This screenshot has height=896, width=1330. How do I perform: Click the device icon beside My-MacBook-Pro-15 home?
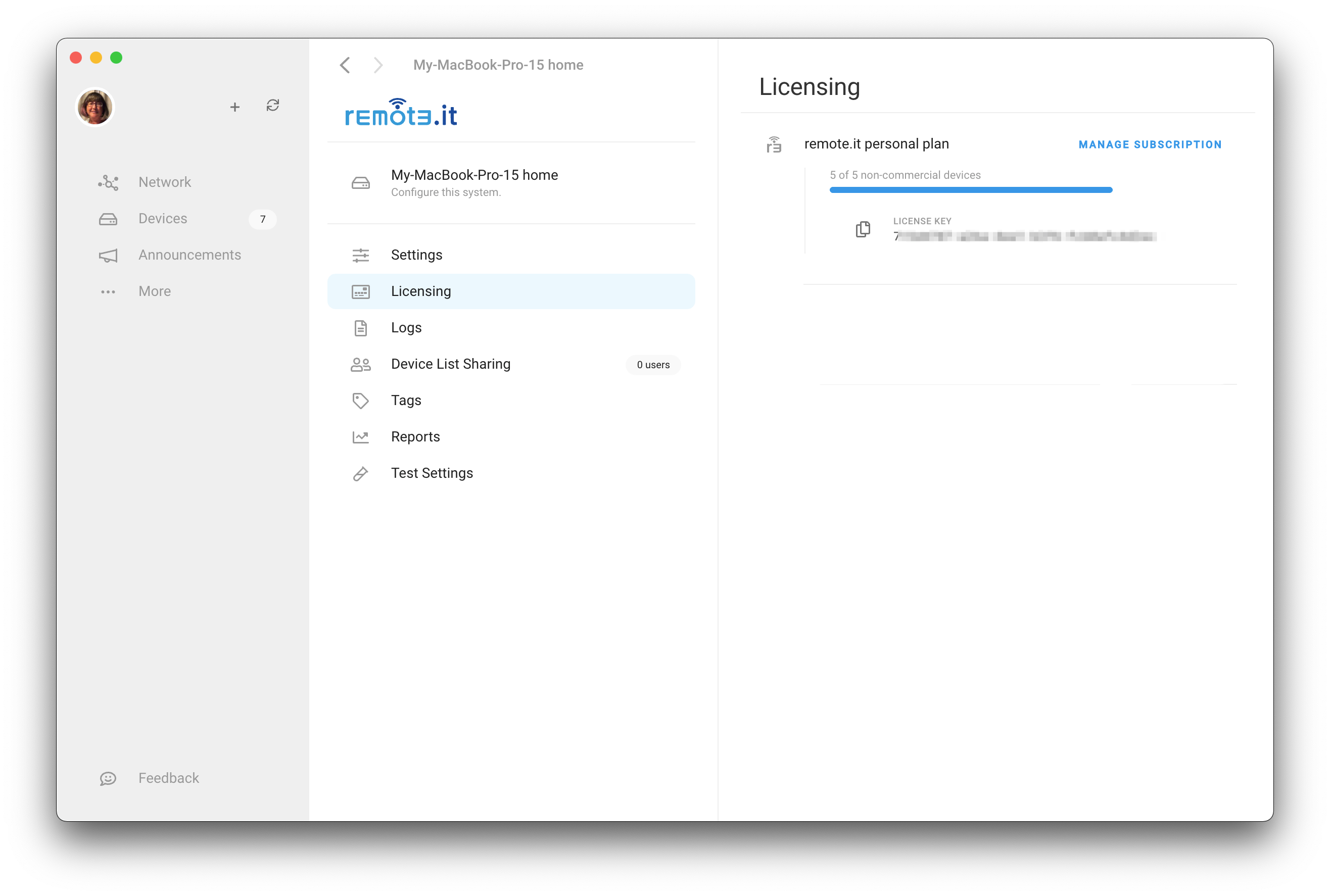coord(360,183)
